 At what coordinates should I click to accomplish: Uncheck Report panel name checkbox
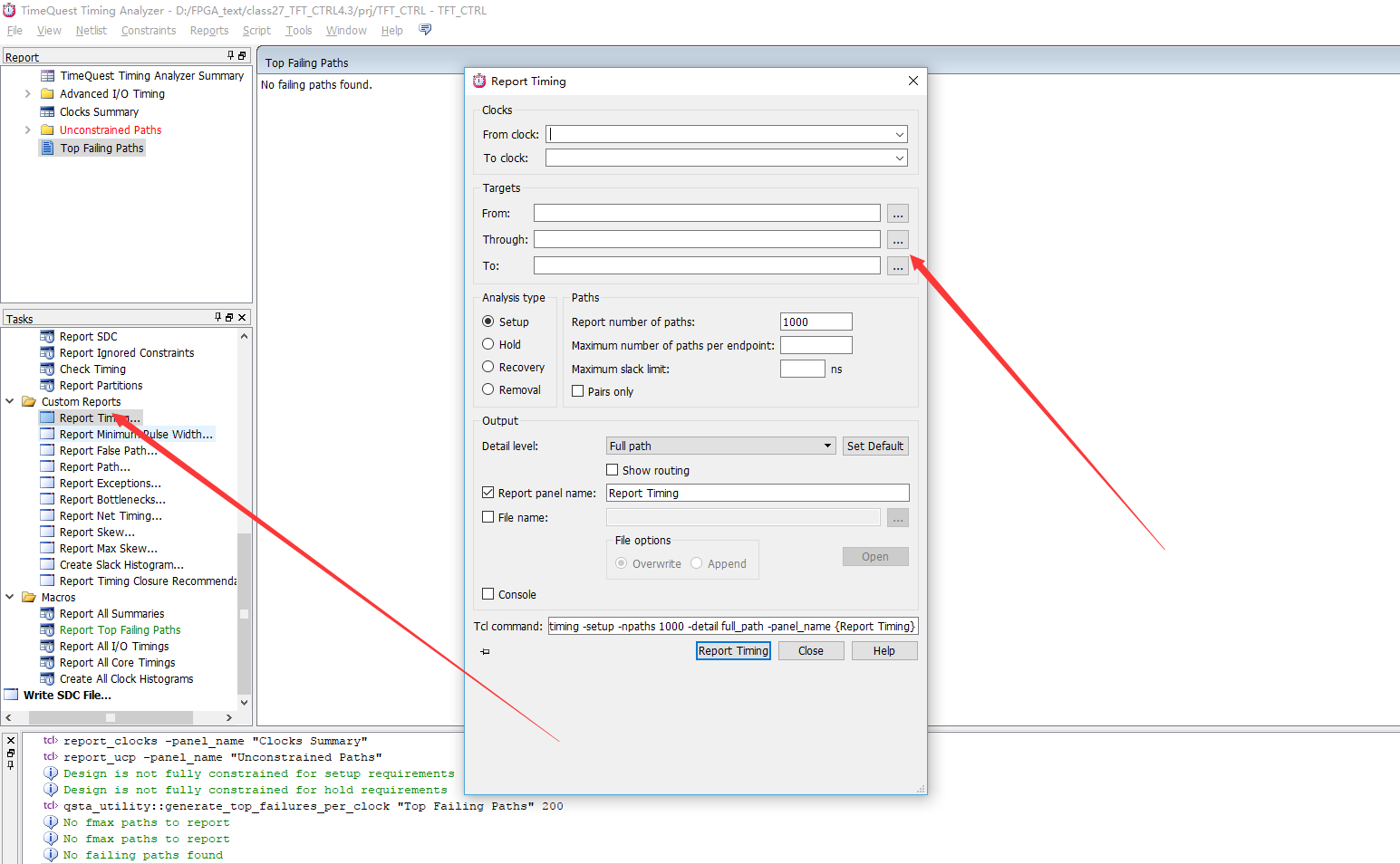coord(488,493)
